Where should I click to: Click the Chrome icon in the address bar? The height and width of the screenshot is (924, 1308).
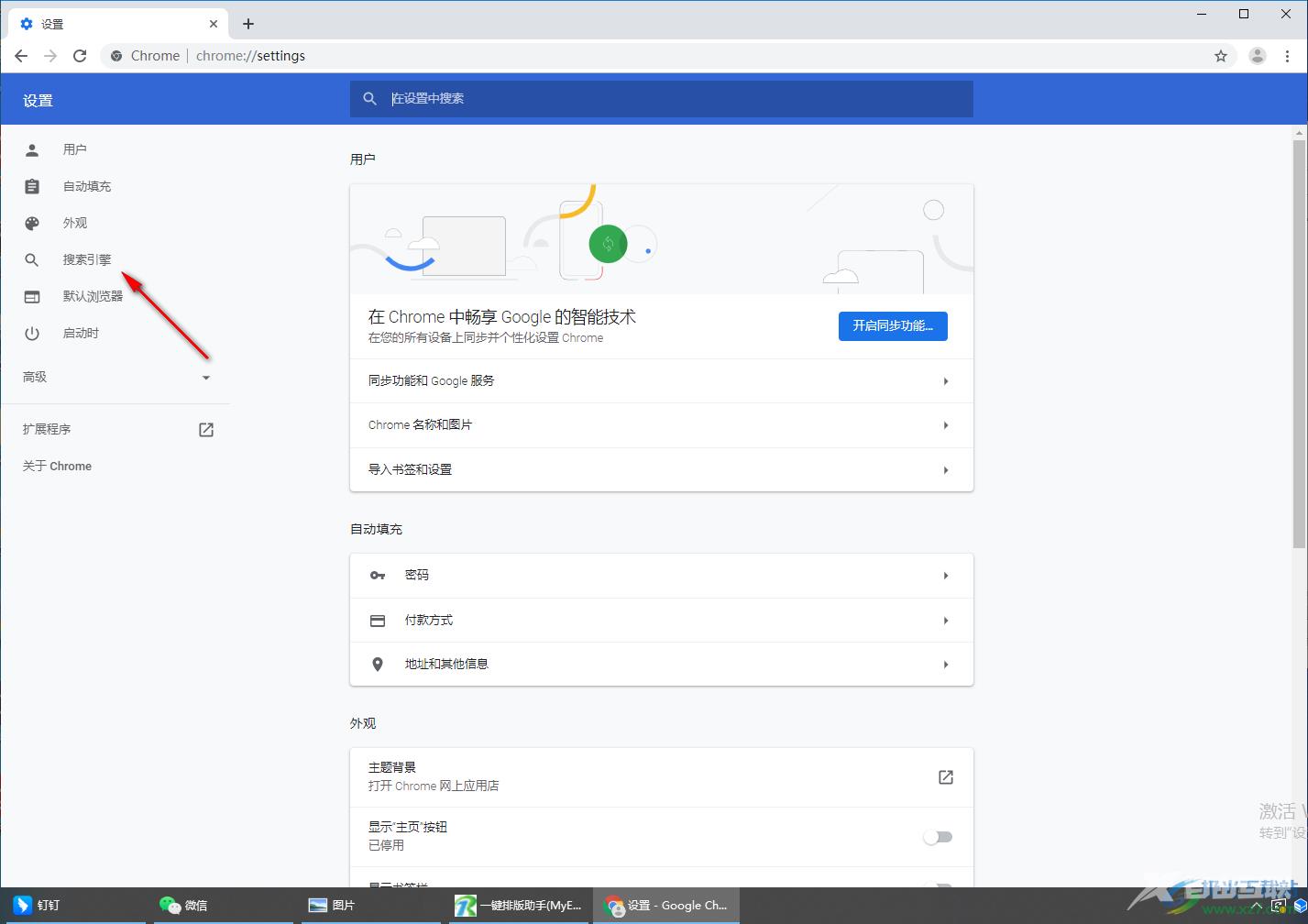[116, 56]
